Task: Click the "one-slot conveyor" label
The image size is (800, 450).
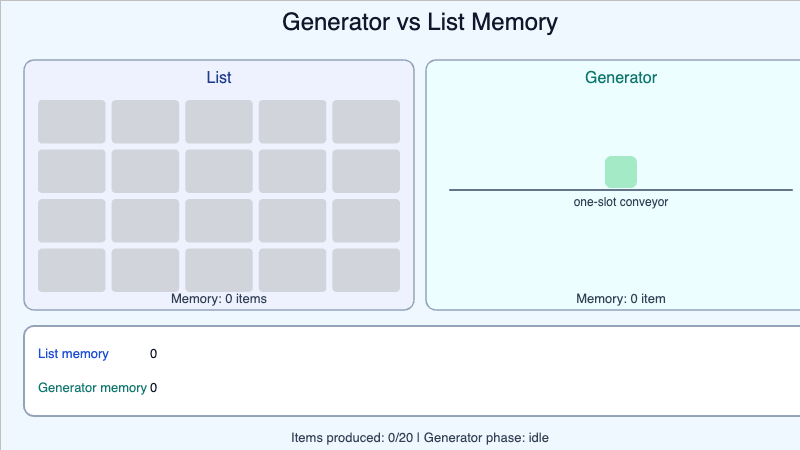Action: click(621, 202)
